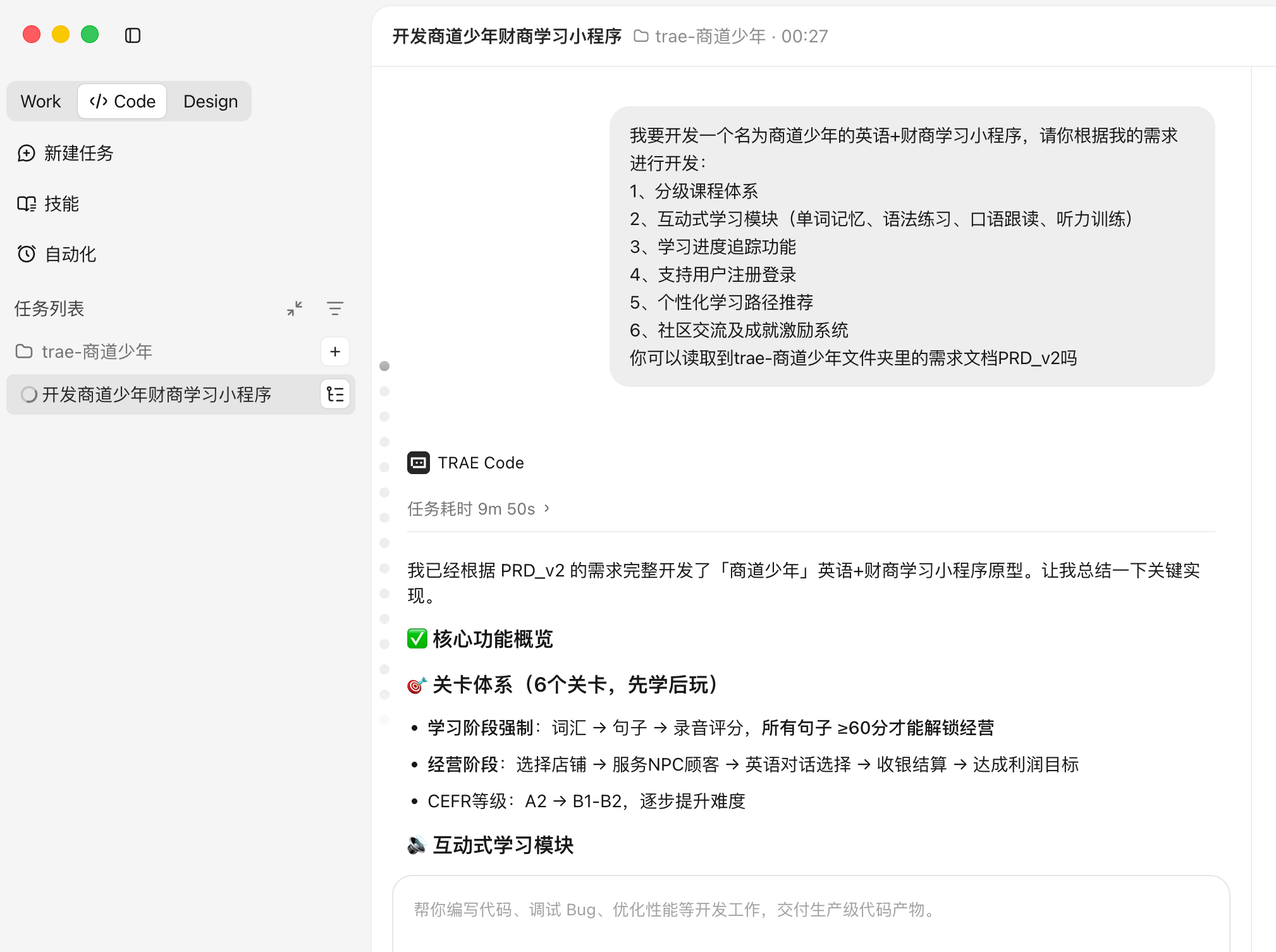The width and height of the screenshot is (1276, 952).
Task: Open the 自动化 automation page
Action: click(57, 254)
